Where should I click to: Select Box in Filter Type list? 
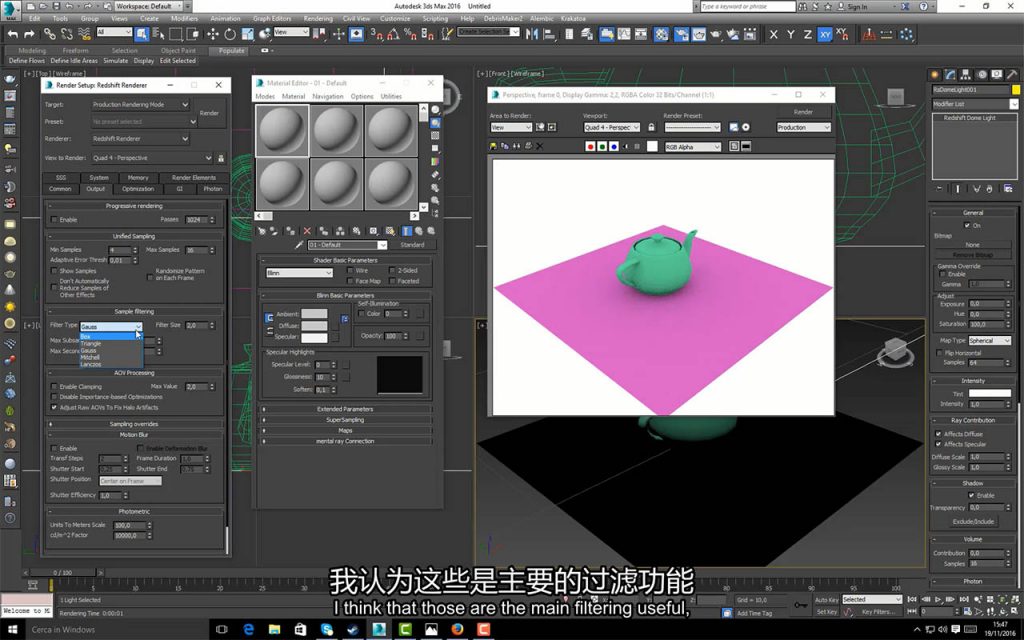coord(110,336)
